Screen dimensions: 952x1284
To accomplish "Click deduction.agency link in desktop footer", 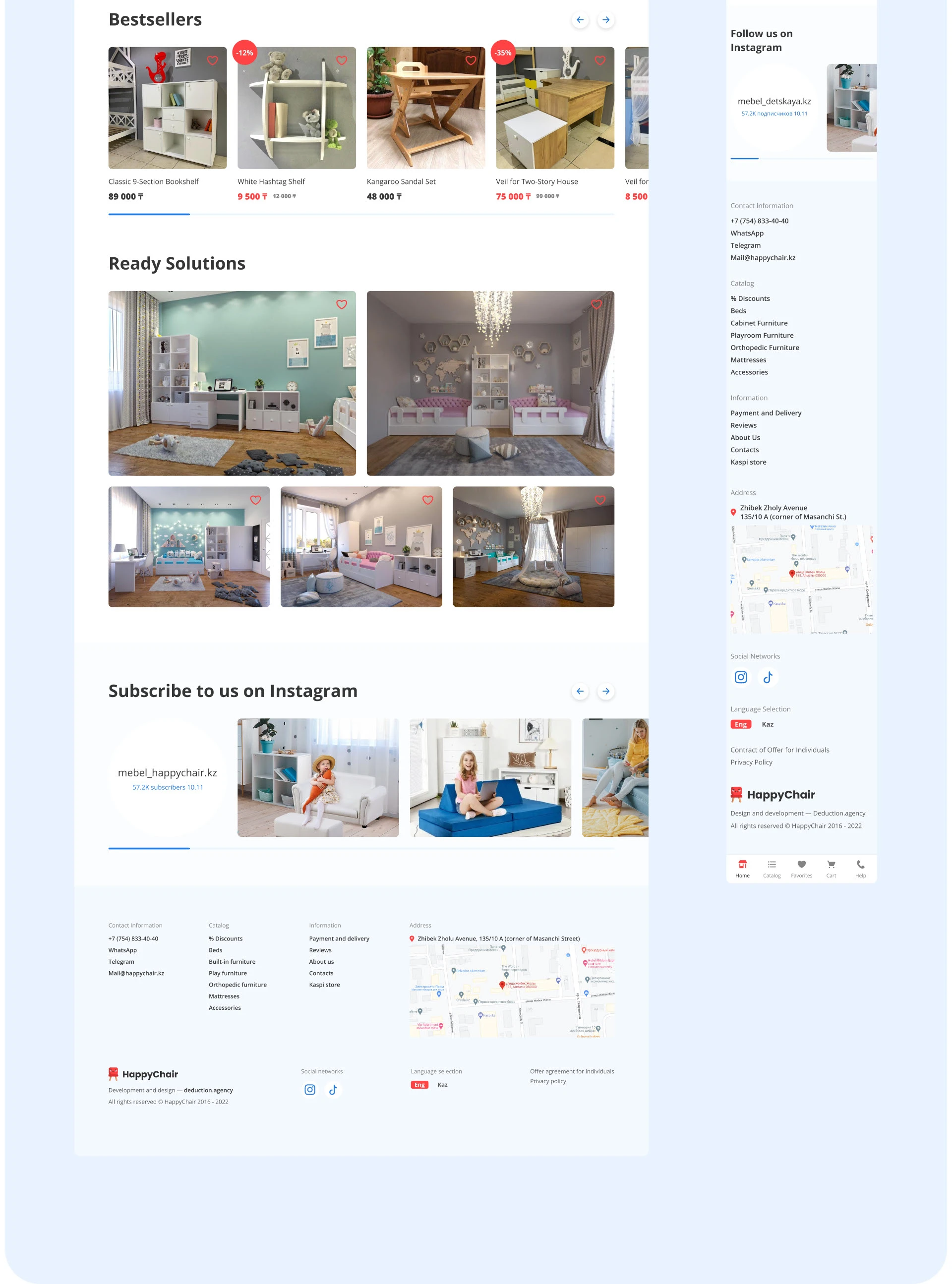I will (x=208, y=1090).
